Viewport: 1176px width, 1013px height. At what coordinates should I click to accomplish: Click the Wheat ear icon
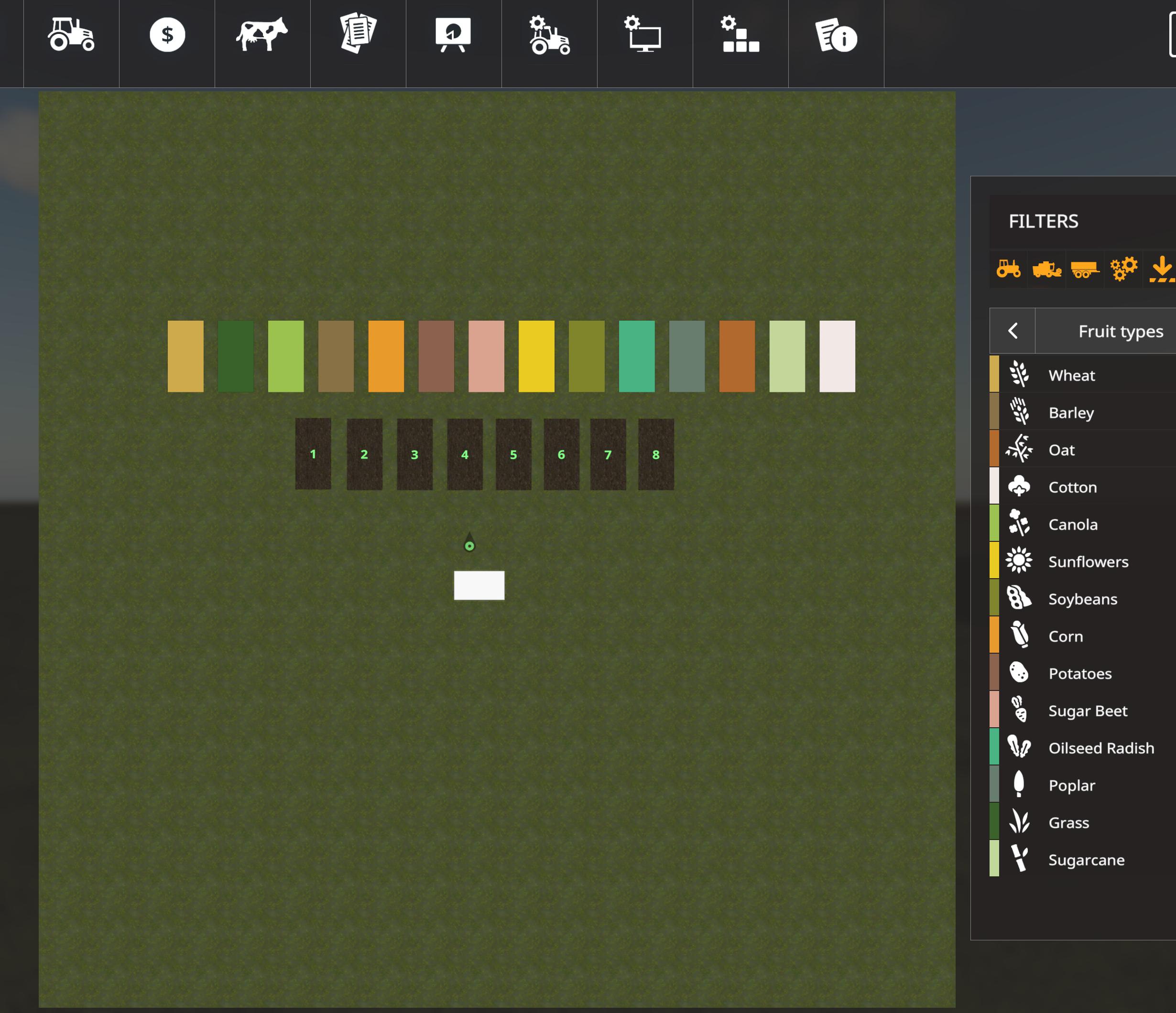(1019, 374)
